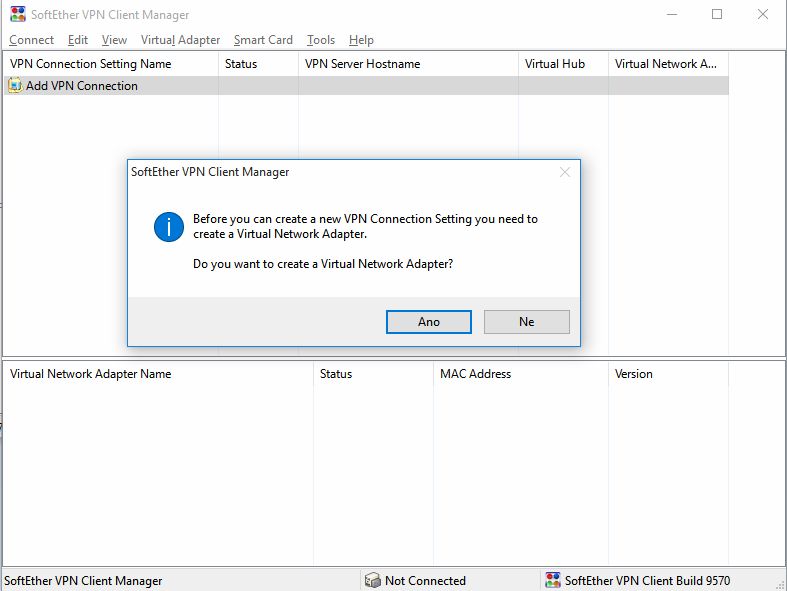Image resolution: width=787 pixels, height=591 pixels.
Task: Click the Not Connected status bar icon
Action: [x=372, y=580]
